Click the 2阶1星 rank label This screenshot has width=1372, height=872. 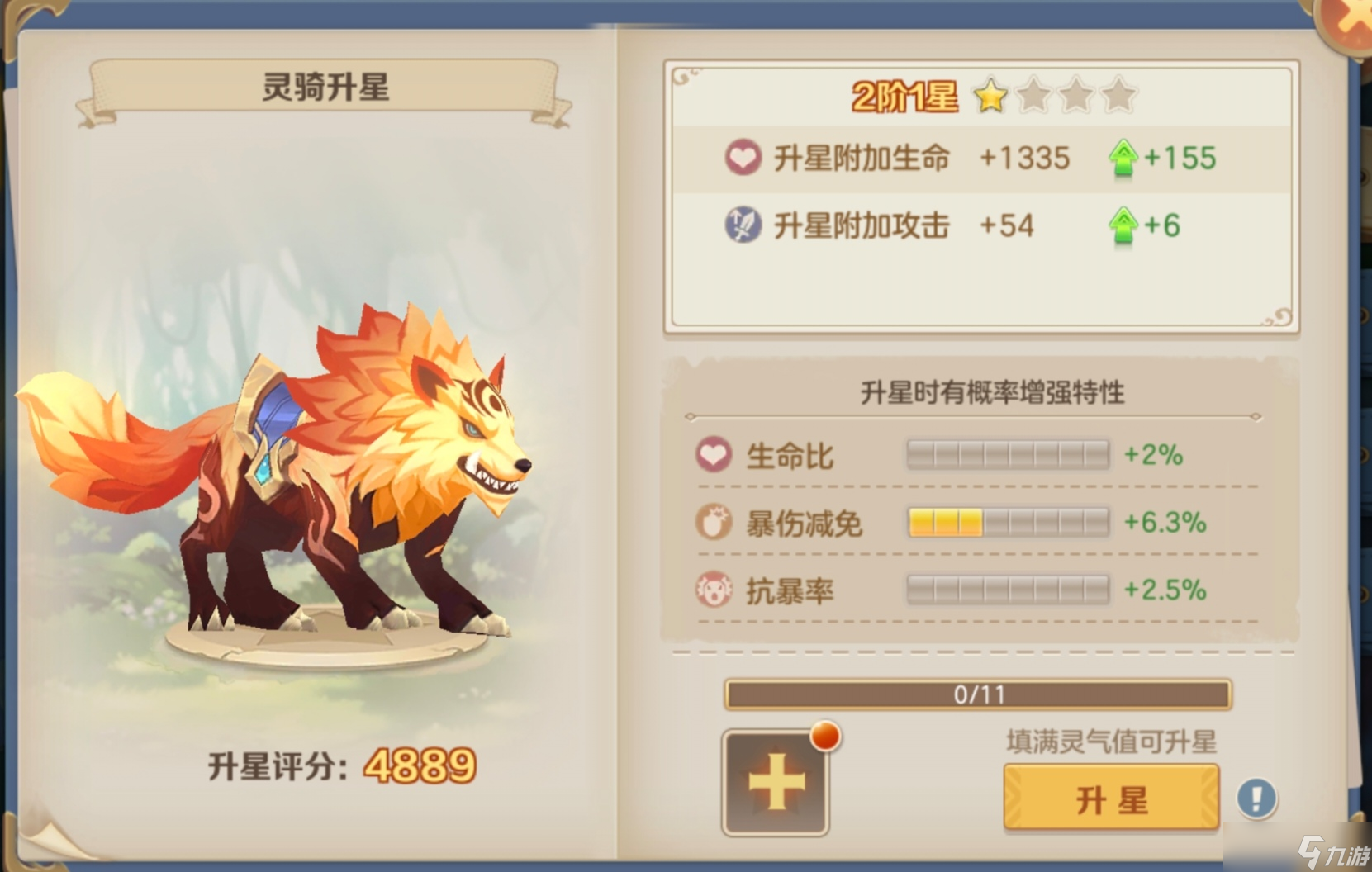(904, 97)
